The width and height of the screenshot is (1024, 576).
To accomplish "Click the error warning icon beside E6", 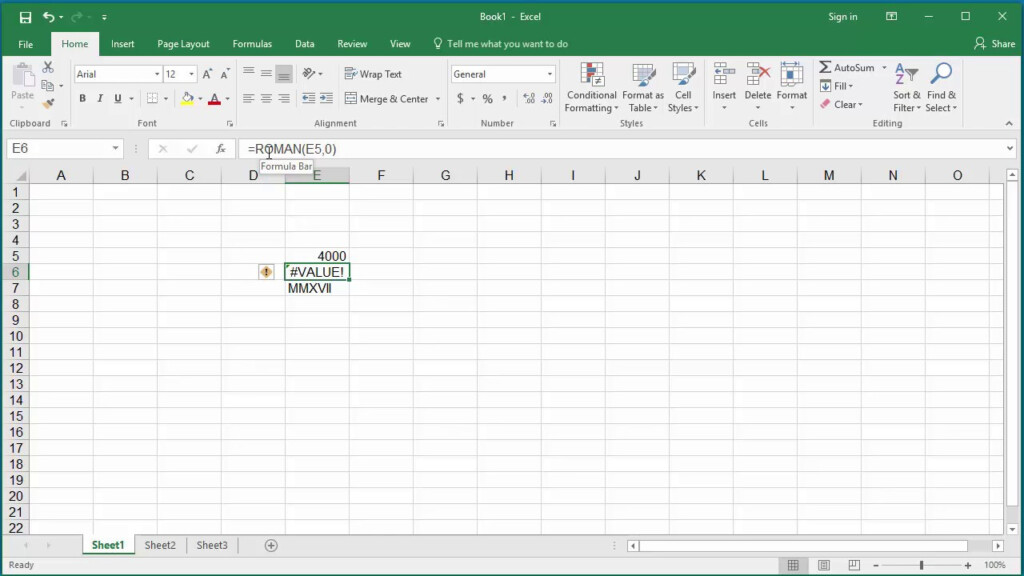I will click(x=266, y=272).
